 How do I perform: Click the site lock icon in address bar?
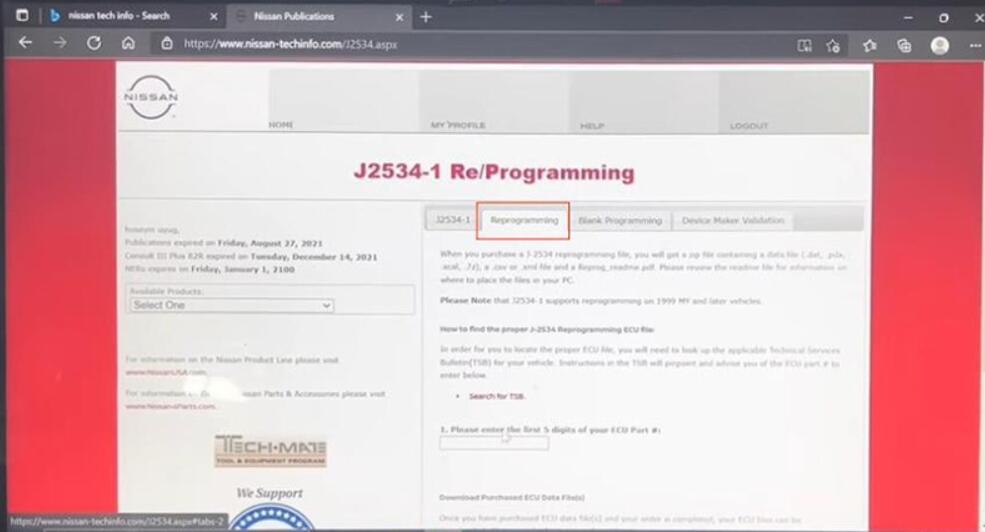[x=166, y=43]
